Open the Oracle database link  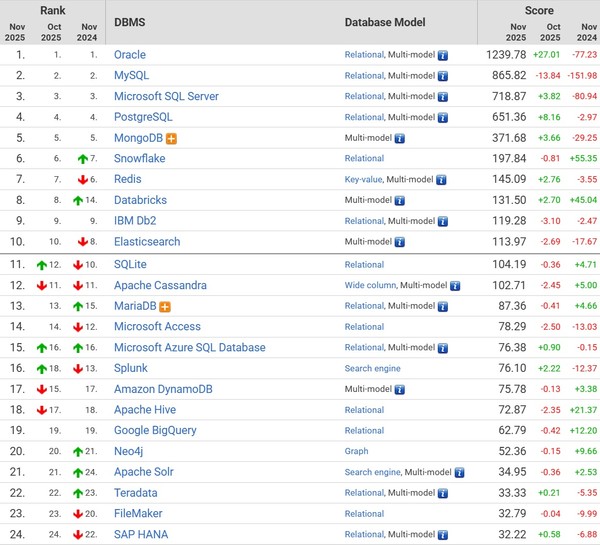pyautogui.click(x=130, y=55)
